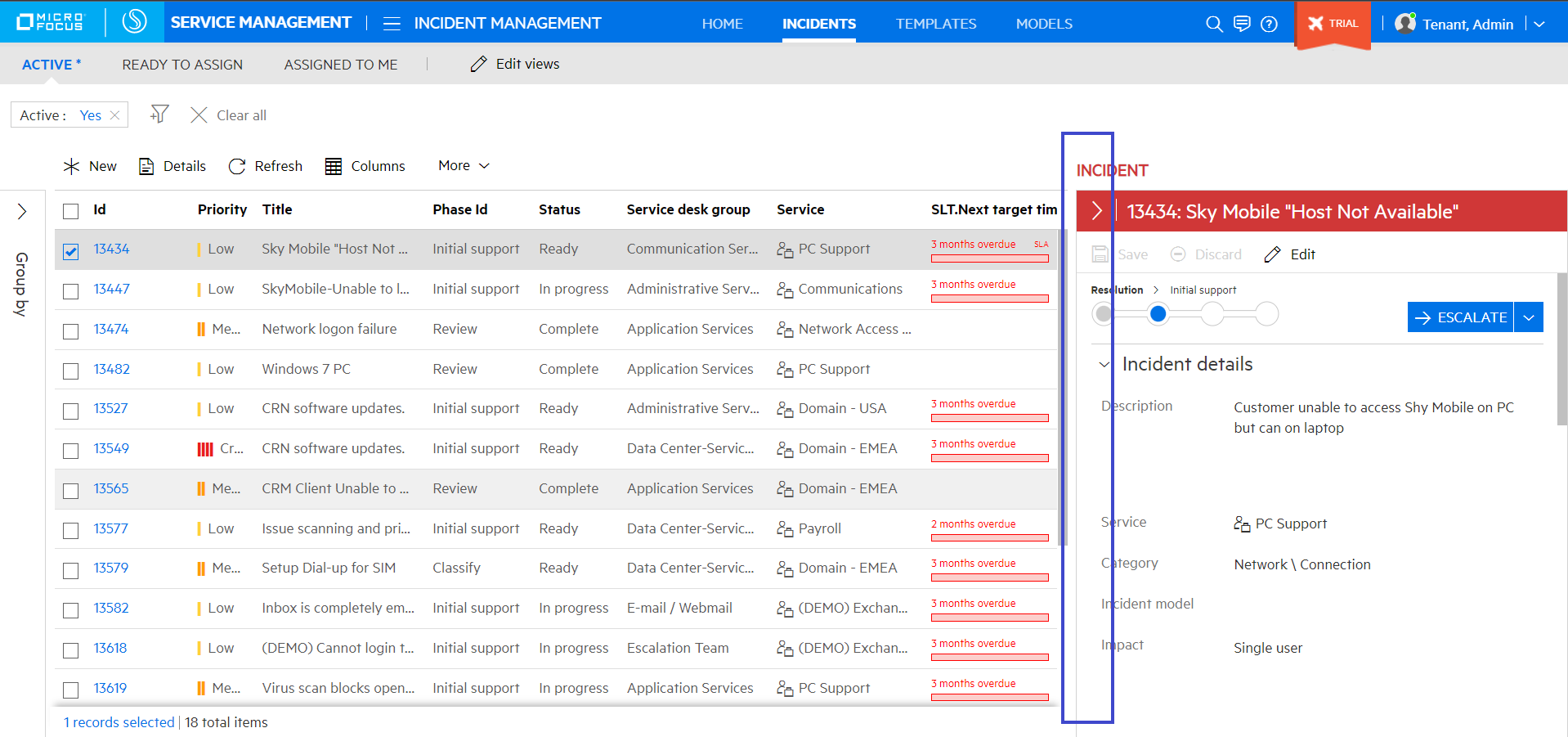
Task: Click the third dot on the Resolution phase slider
Action: tap(1212, 313)
